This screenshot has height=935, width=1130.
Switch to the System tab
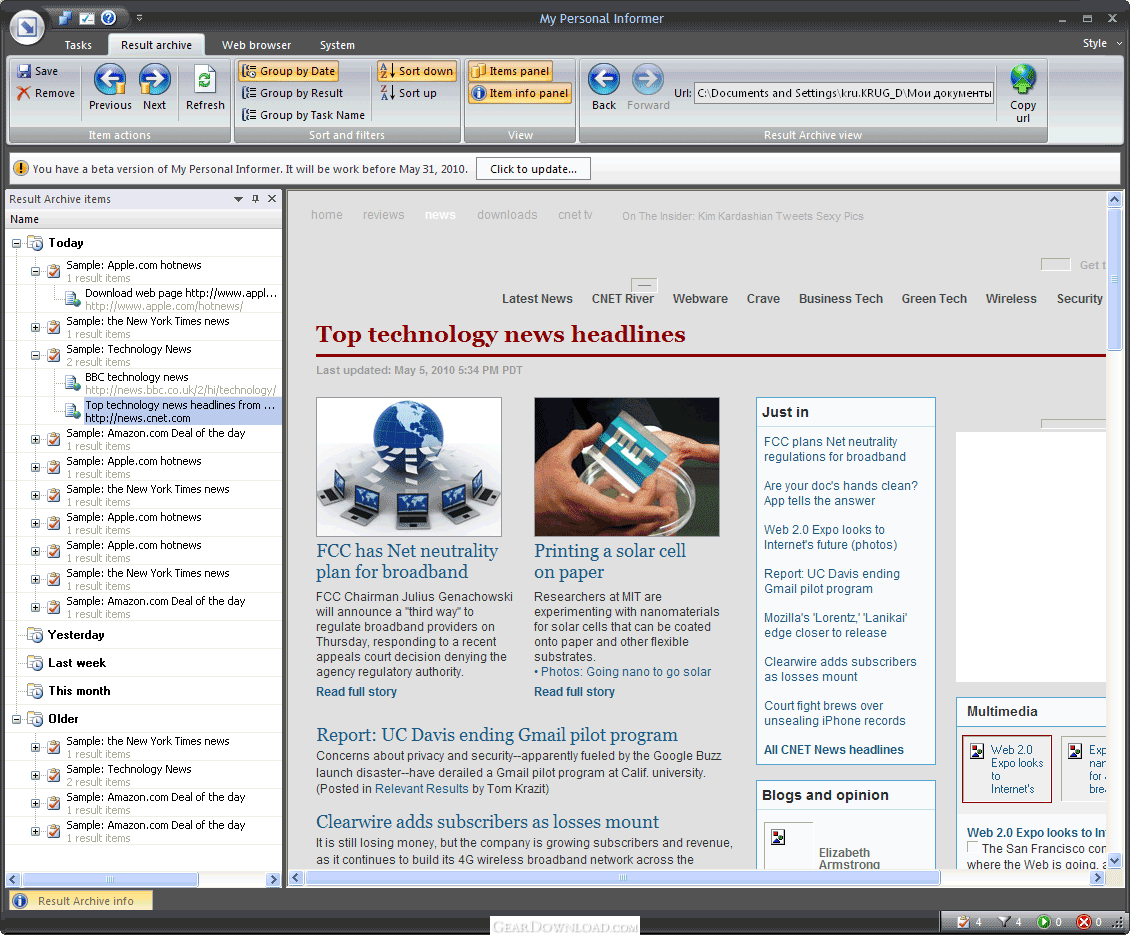click(x=337, y=45)
